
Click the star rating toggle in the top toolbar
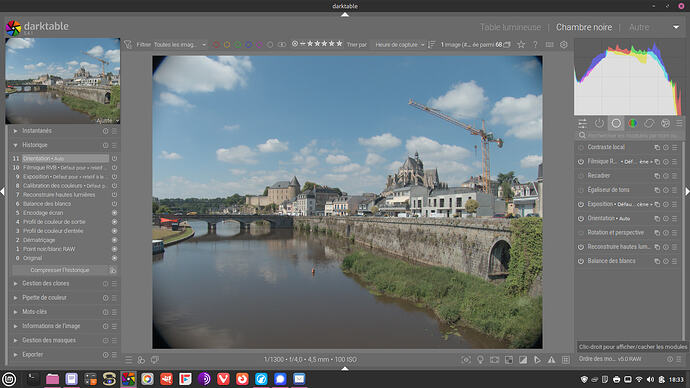(x=521, y=44)
